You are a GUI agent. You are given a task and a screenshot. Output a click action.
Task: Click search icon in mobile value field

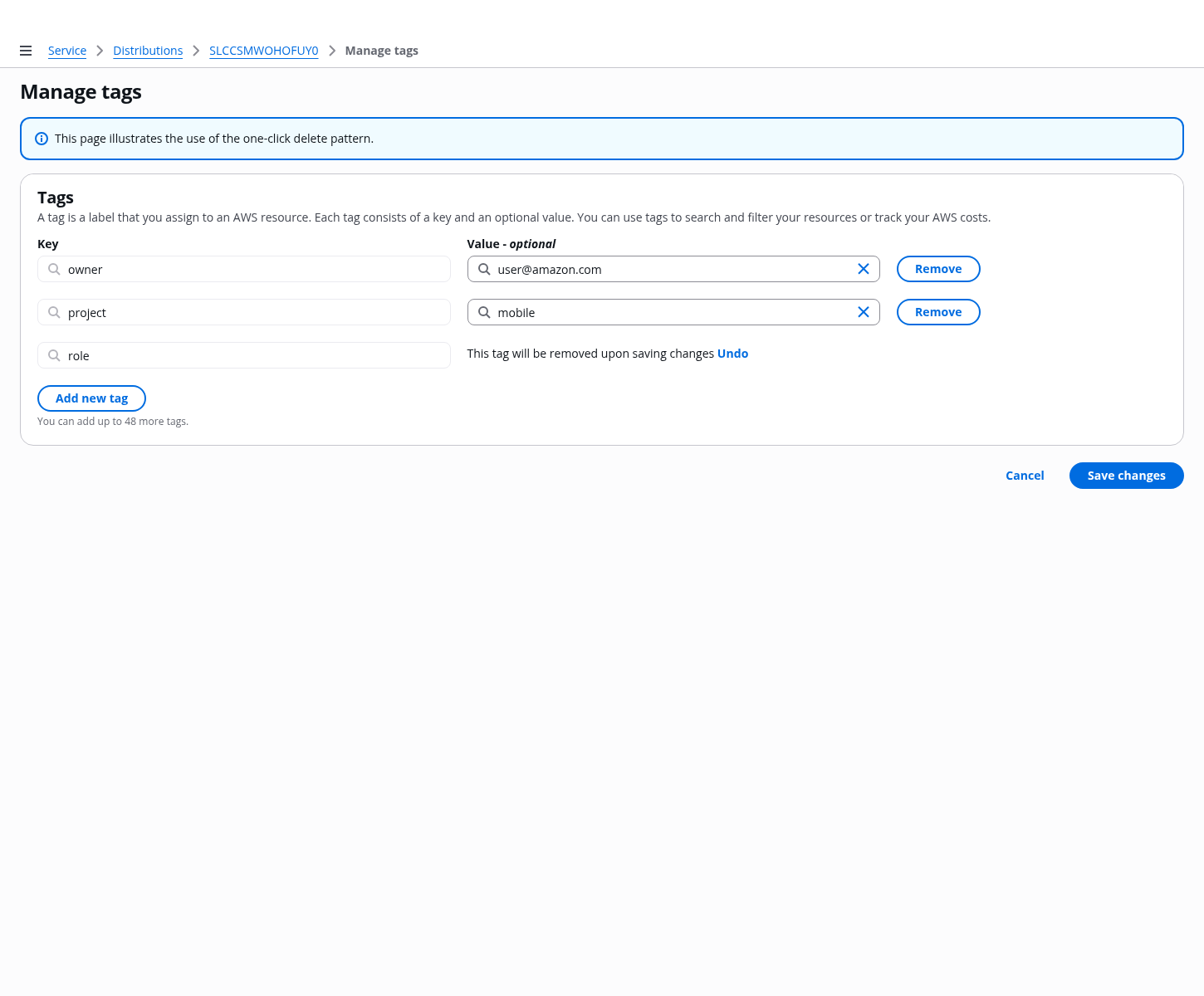[484, 312]
